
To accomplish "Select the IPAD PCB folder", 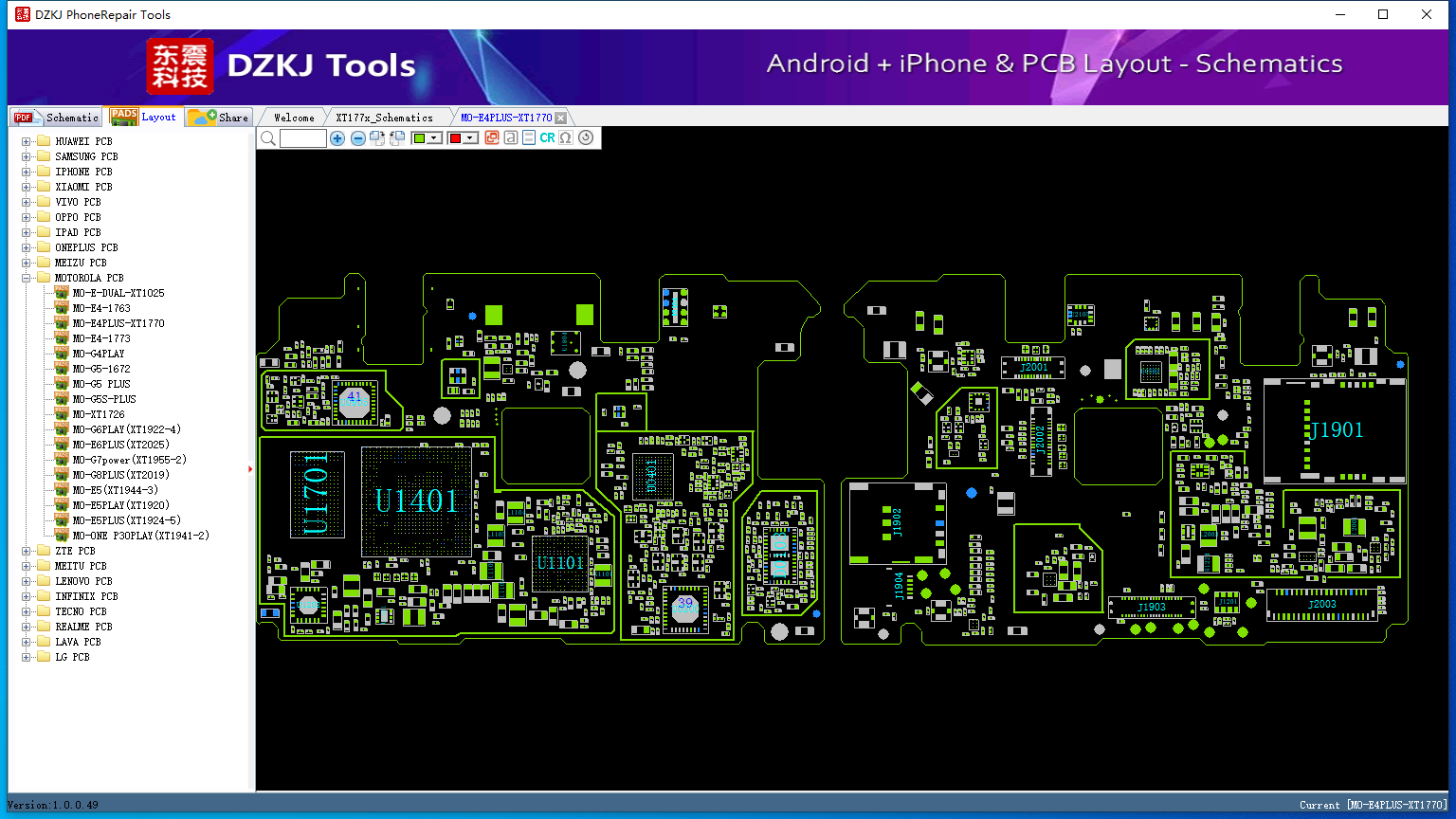I will (x=78, y=232).
